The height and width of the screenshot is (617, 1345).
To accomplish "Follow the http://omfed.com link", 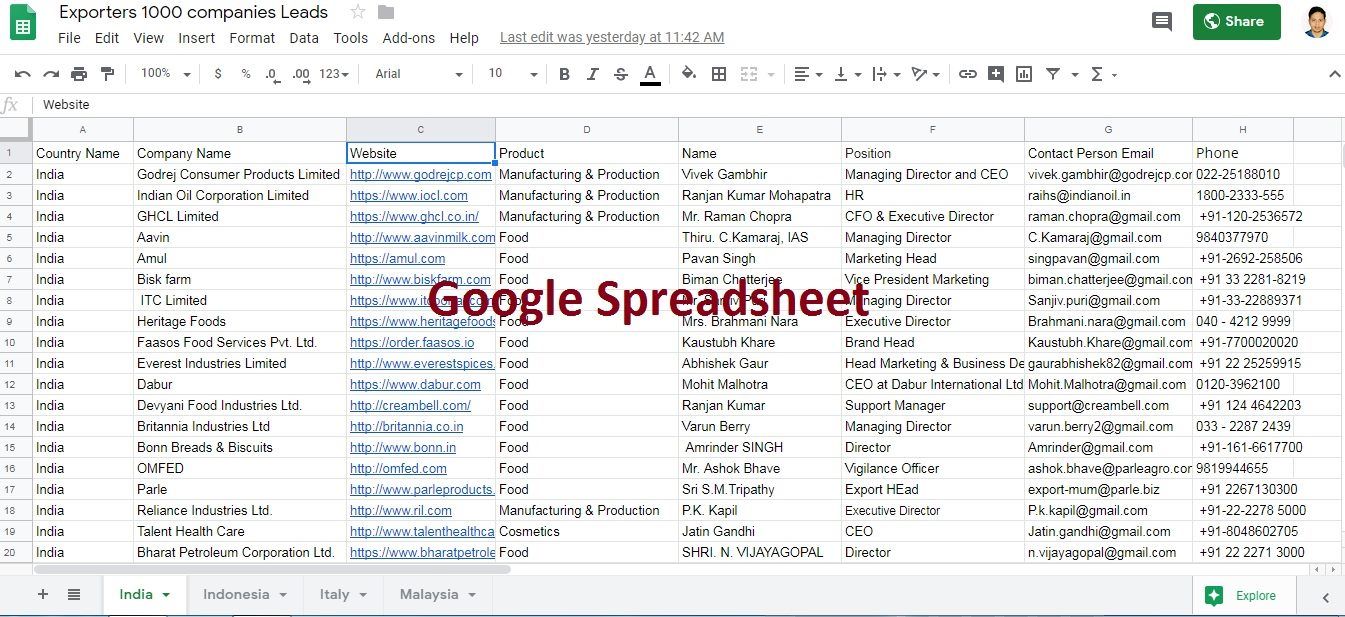I will [x=398, y=468].
